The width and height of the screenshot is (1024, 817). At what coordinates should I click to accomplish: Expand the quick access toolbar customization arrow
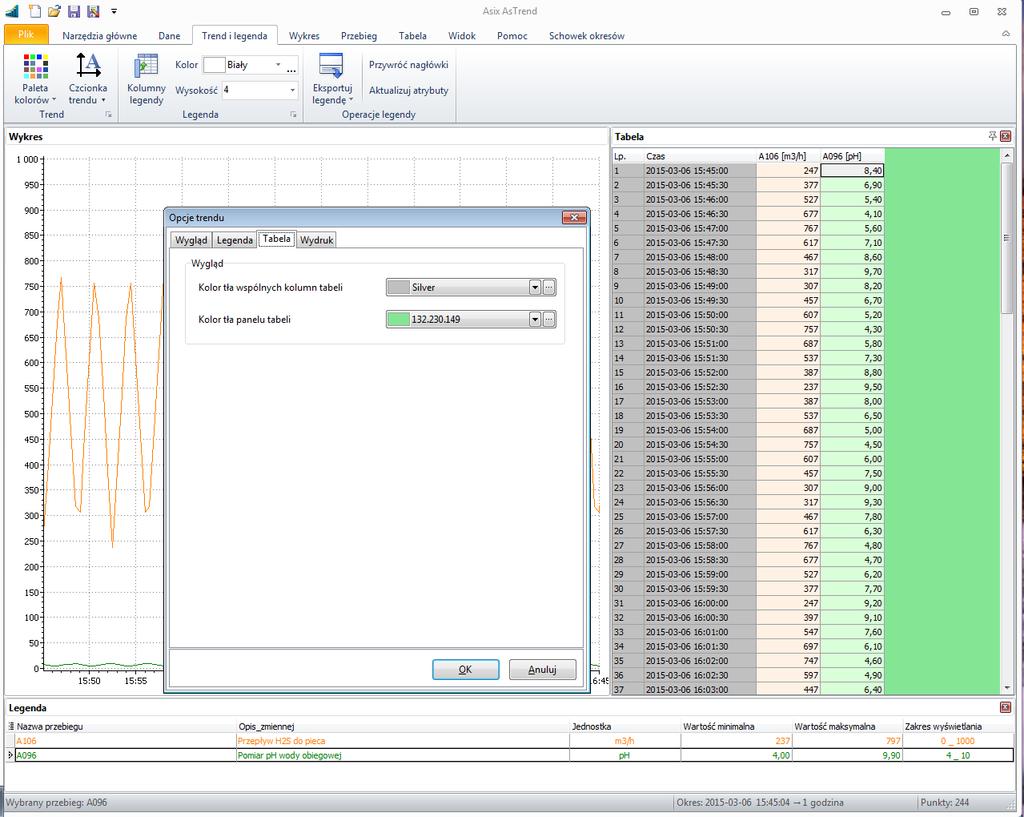click(x=114, y=10)
